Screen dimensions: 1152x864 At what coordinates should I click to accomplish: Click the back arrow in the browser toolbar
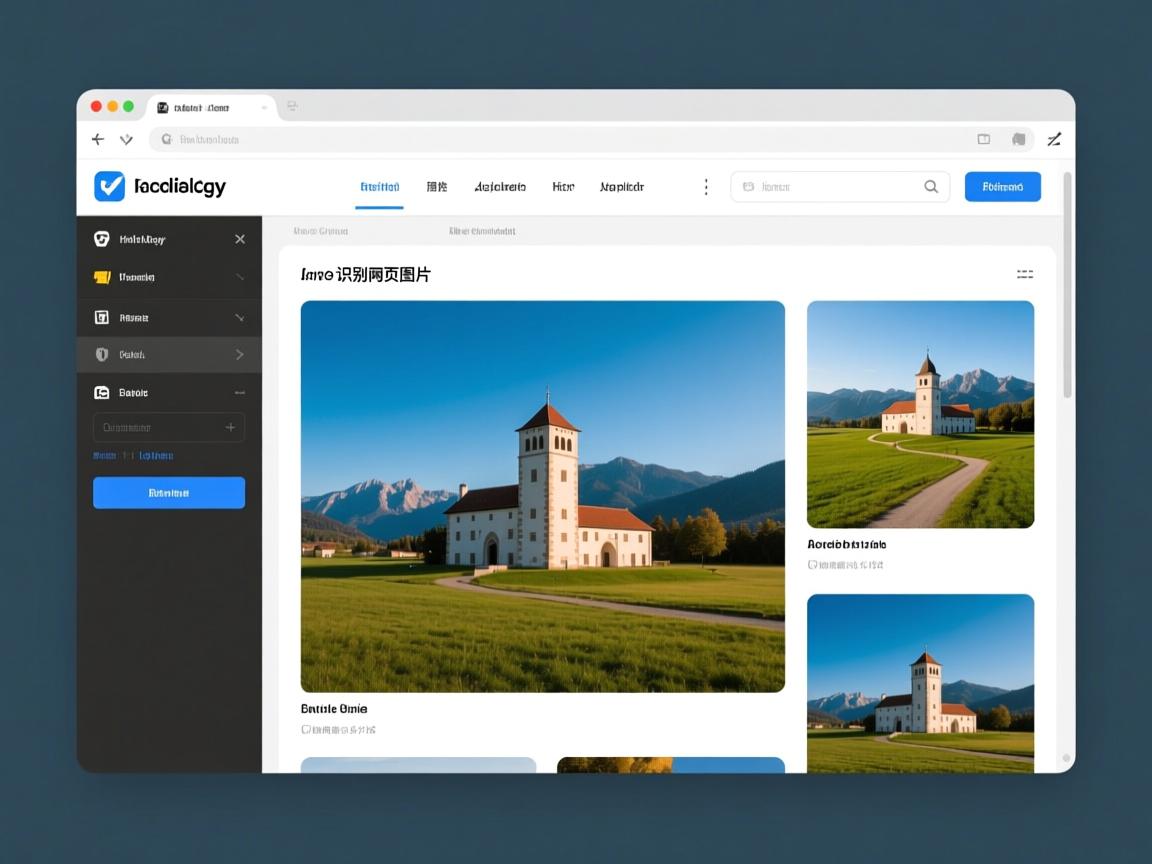[98, 140]
